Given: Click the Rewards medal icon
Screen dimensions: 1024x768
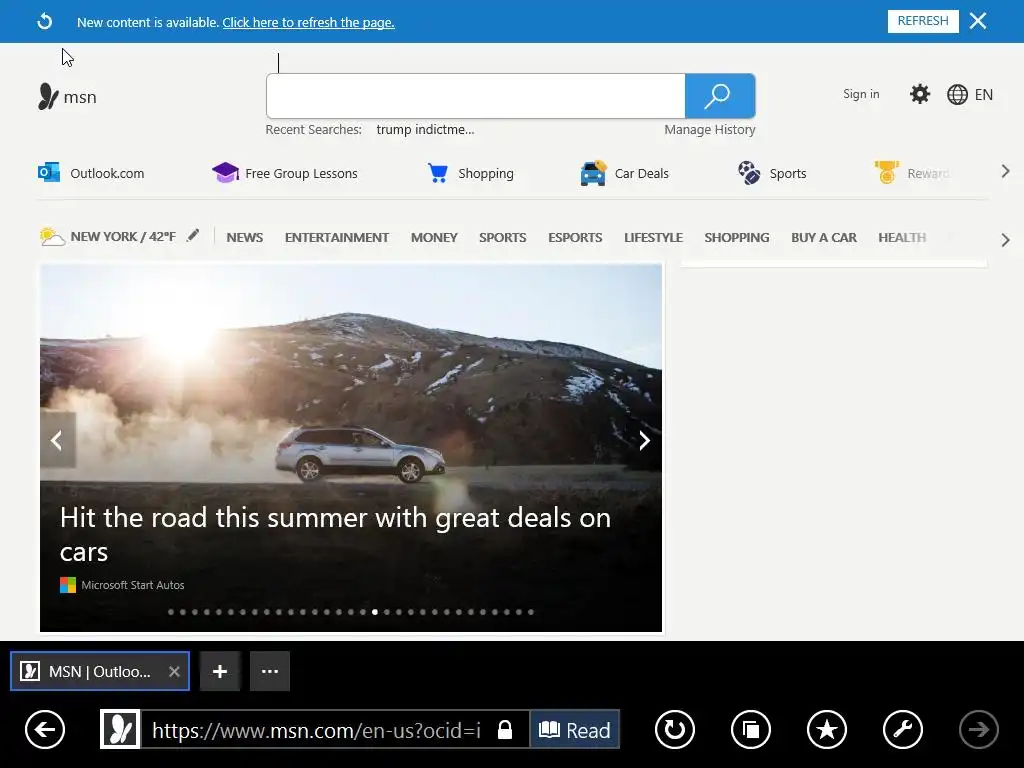Looking at the screenshot, I should pyautogui.click(x=887, y=172).
